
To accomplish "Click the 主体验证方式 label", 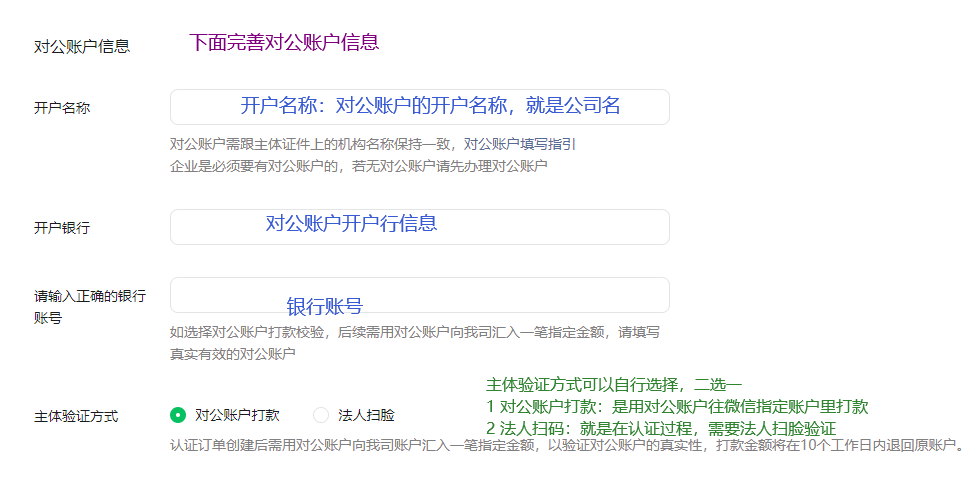I will click(x=76, y=417).
